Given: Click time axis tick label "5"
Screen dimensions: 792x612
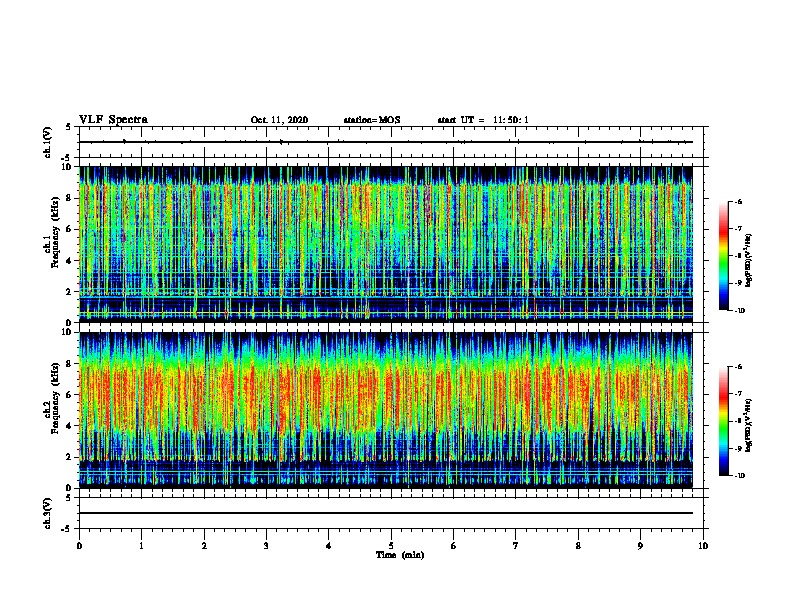Looking at the screenshot, I should pyautogui.click(x=391, y=546).
